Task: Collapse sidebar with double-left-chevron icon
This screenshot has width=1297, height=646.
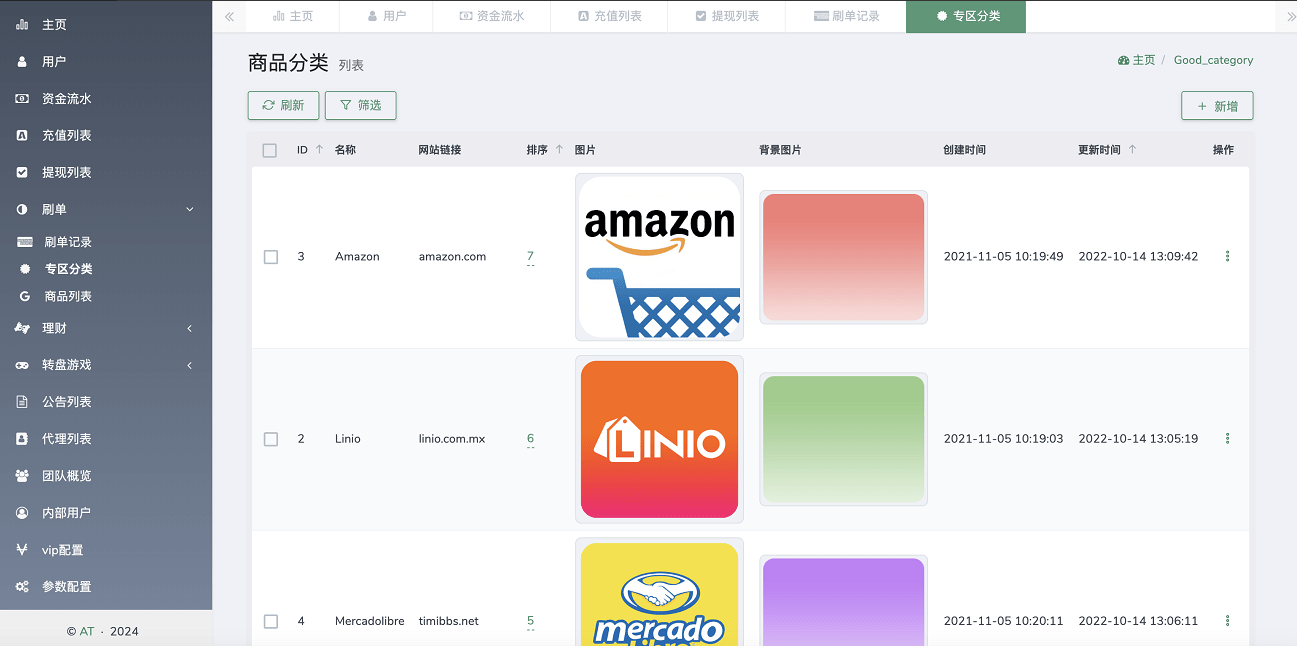Action: [x=229, y=16]
